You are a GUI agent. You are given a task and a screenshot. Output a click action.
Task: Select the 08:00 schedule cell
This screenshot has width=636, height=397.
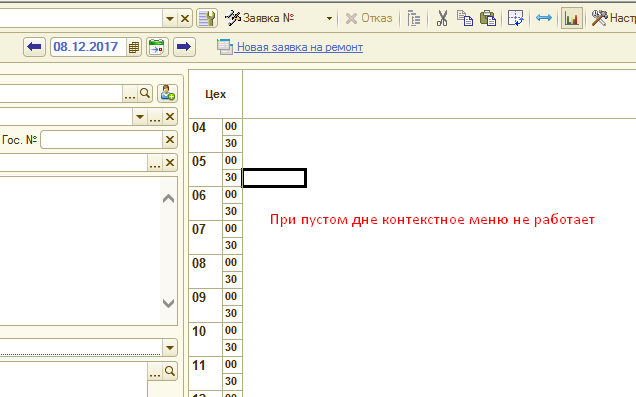tap(274, 263)
